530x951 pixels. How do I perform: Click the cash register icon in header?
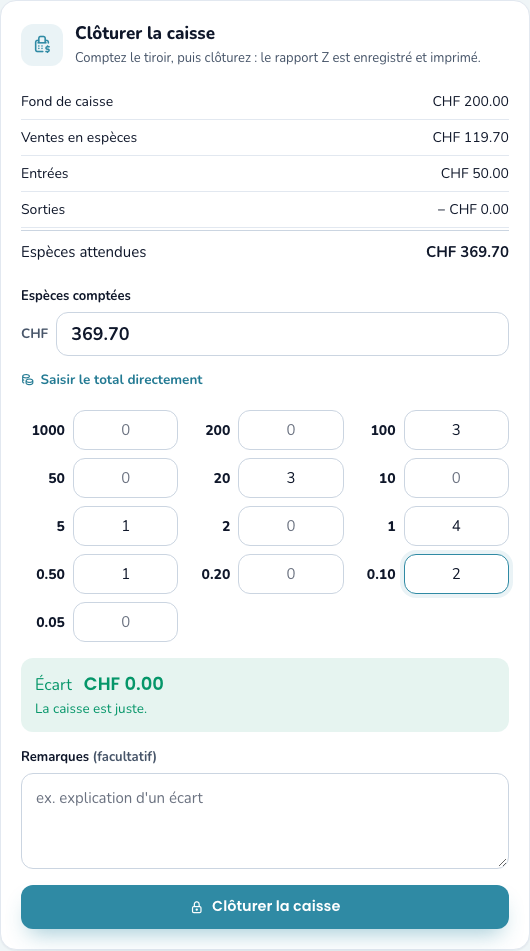tap(42, 45)
